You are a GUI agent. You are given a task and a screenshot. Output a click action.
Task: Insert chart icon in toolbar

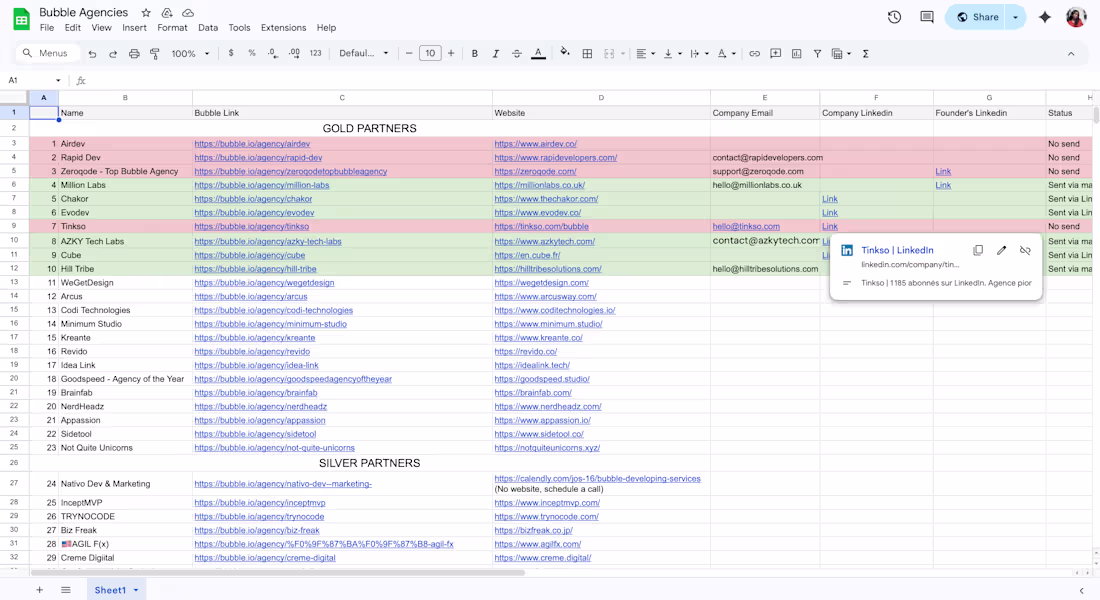pos(796,53)
